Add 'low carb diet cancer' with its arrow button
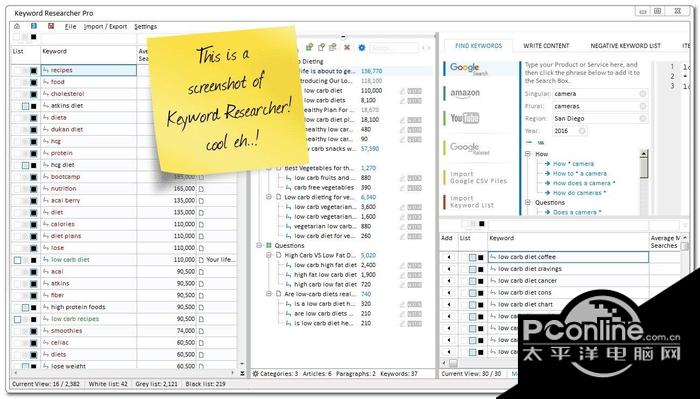The height and width of the screenshot is (399, 700). click(449, 281)
